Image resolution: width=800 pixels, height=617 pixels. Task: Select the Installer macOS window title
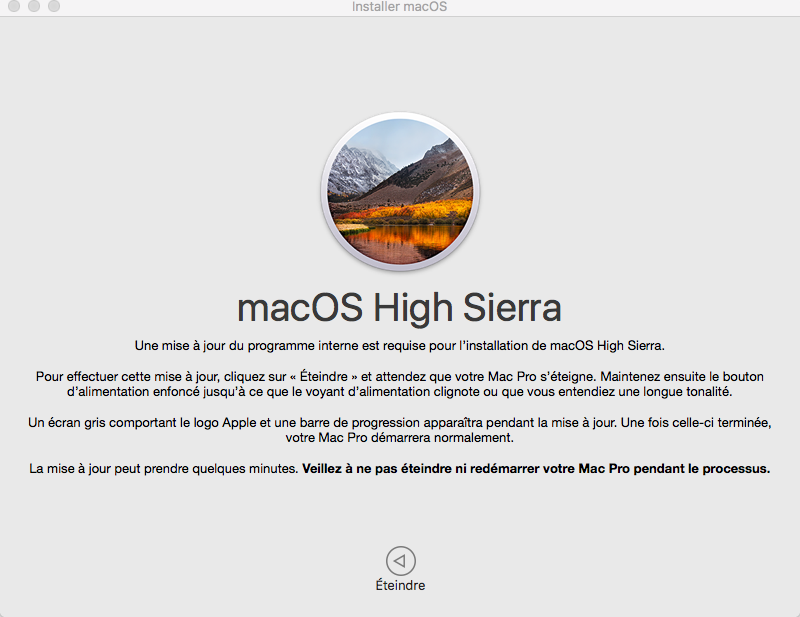(x=399, y=7)
